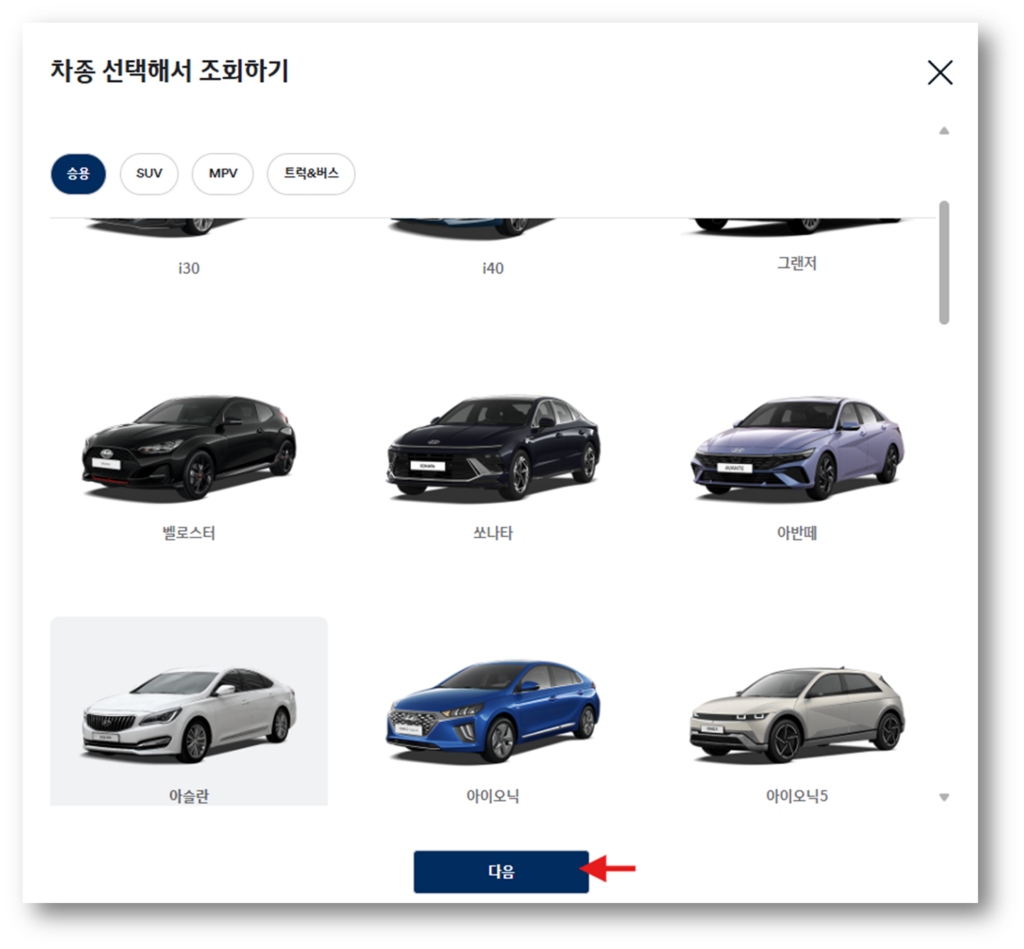Select the MPV category filter
Screen dimensions: 1024x949
(222, 174)
